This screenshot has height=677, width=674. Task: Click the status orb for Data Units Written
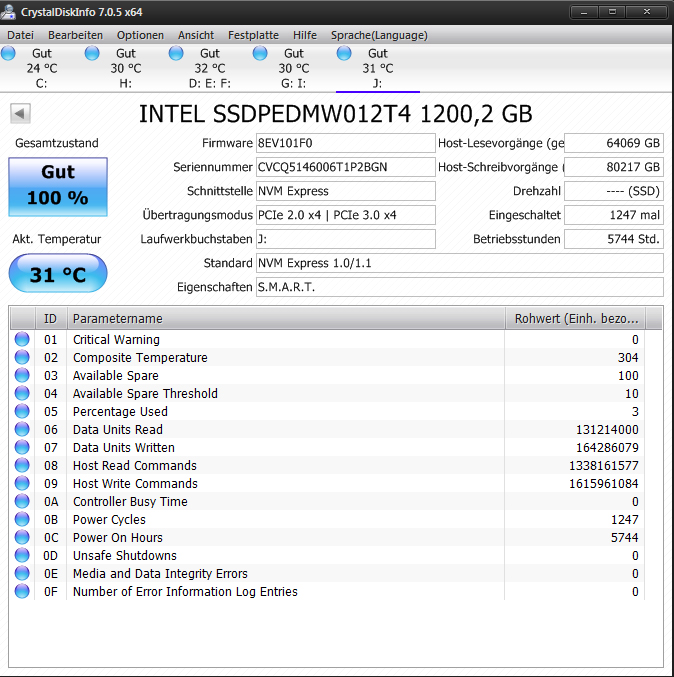tap(22, 447)
